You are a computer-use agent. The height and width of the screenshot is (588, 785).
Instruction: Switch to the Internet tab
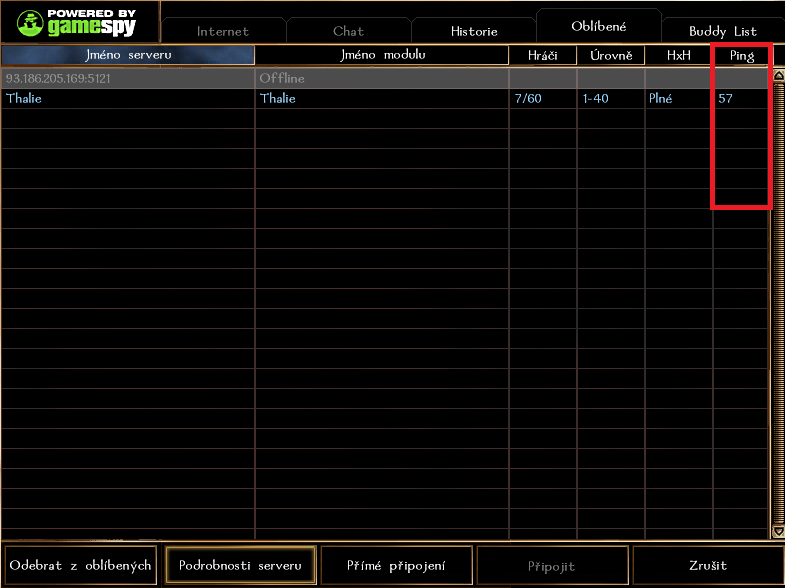[x=222, y=31]
